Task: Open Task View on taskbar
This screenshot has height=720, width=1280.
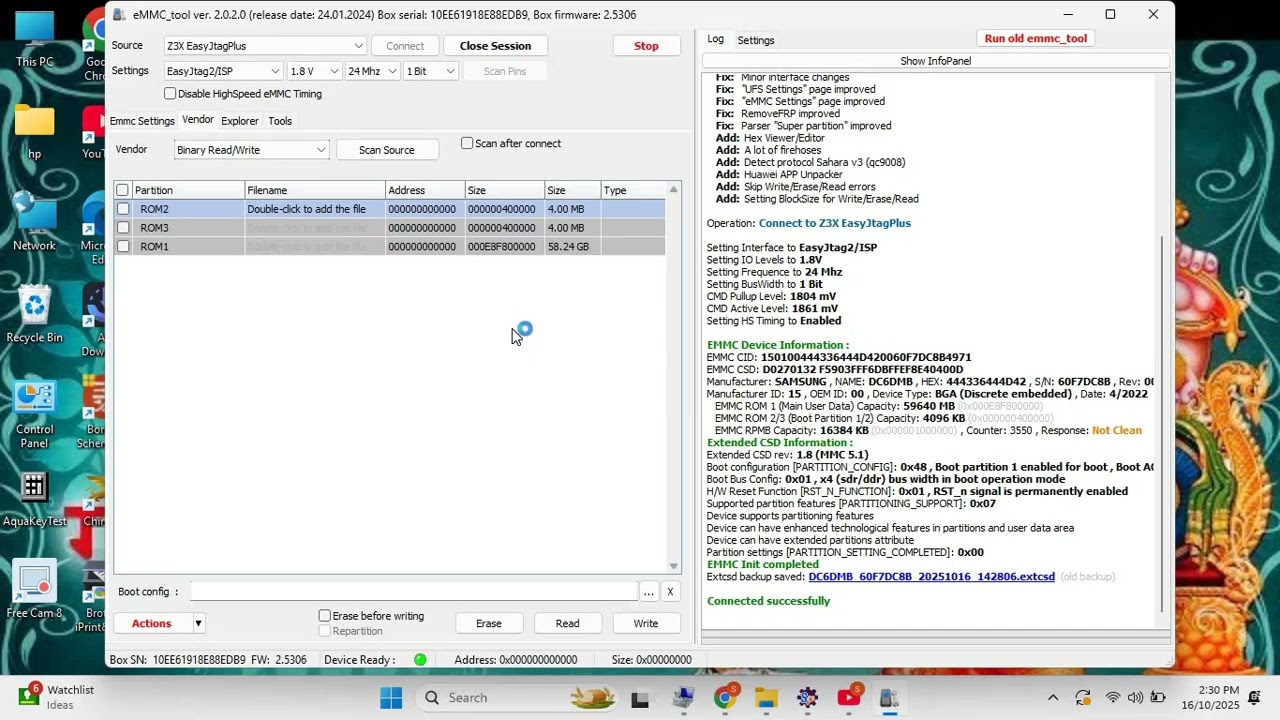Action: (x=640, y=698)
